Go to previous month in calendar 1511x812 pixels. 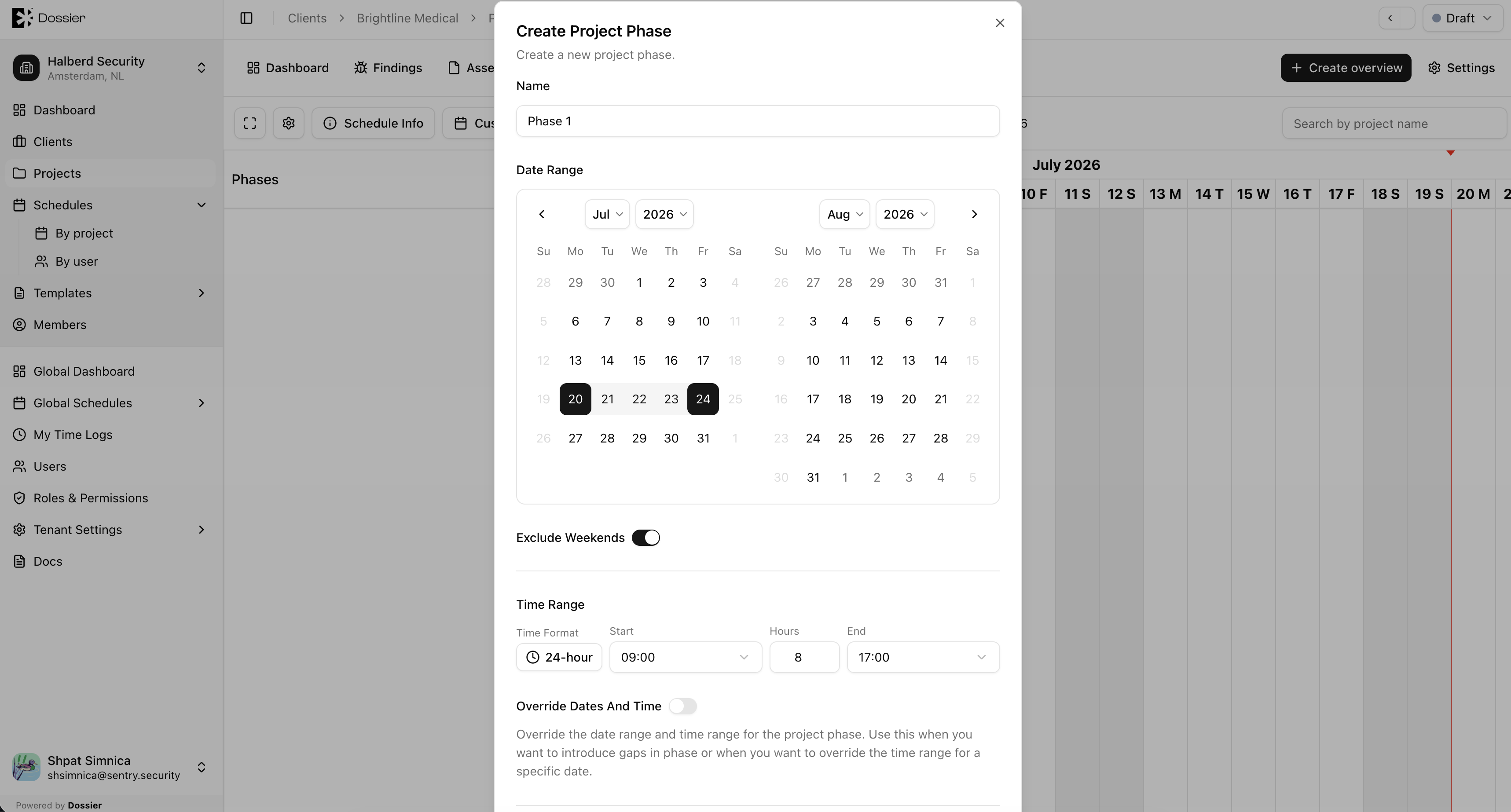(x=541, y=214)
